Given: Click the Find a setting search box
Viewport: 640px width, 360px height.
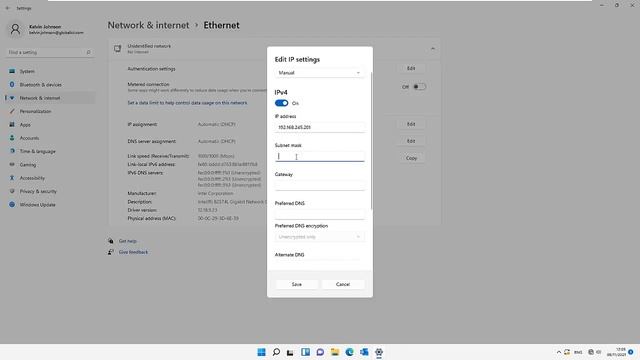Looking at the screenshot, I should 50,52.
